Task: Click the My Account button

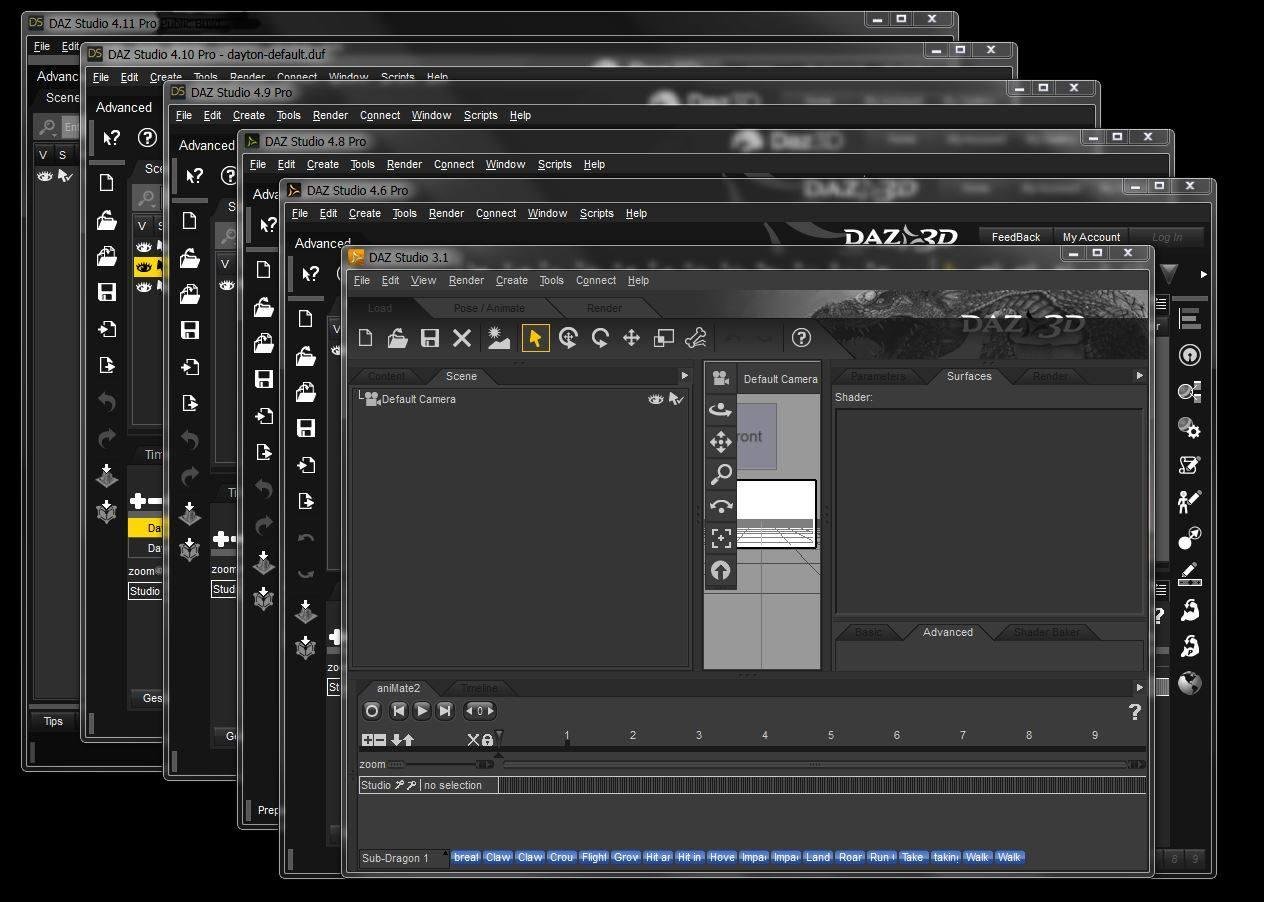Action: [x=1091, y=237]
